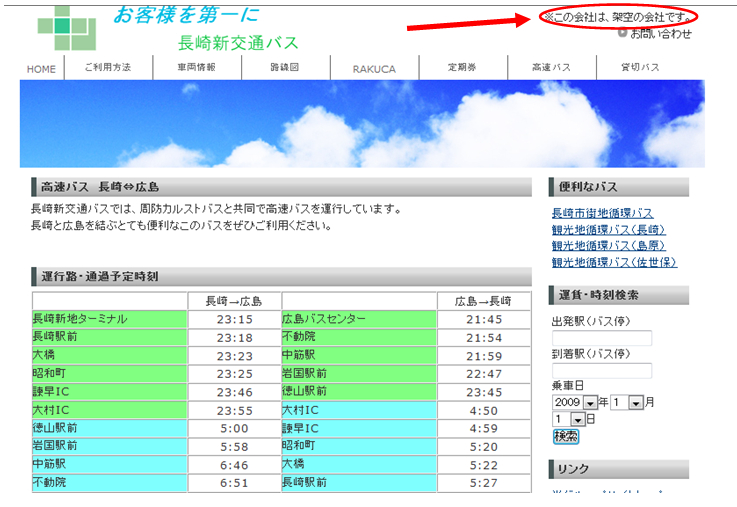Click the お客様を第一に slogan text
The image size is (737, 507).
(187, 15)
